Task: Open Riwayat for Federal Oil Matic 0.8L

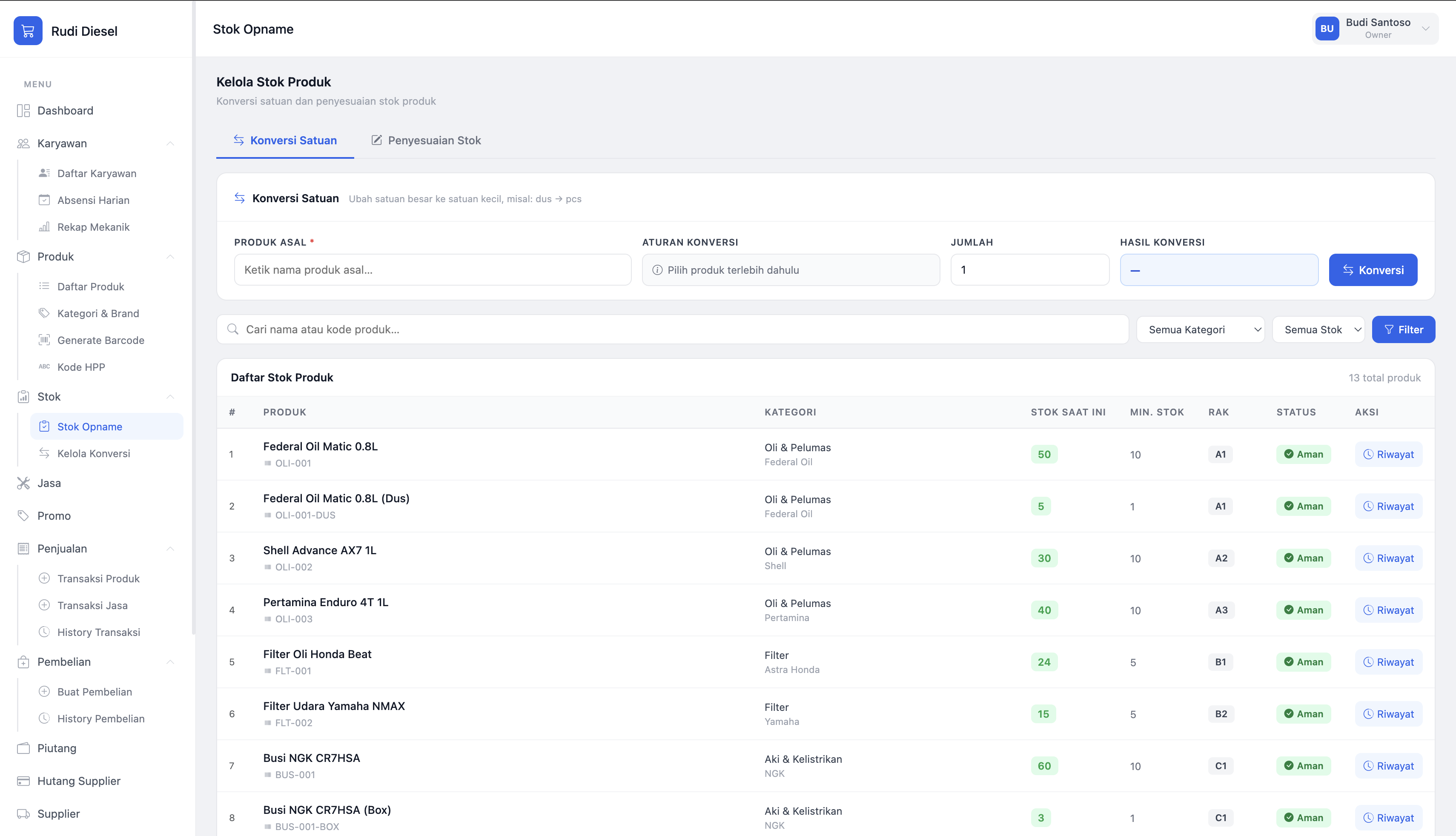Action: click(x=1388, y=454)
